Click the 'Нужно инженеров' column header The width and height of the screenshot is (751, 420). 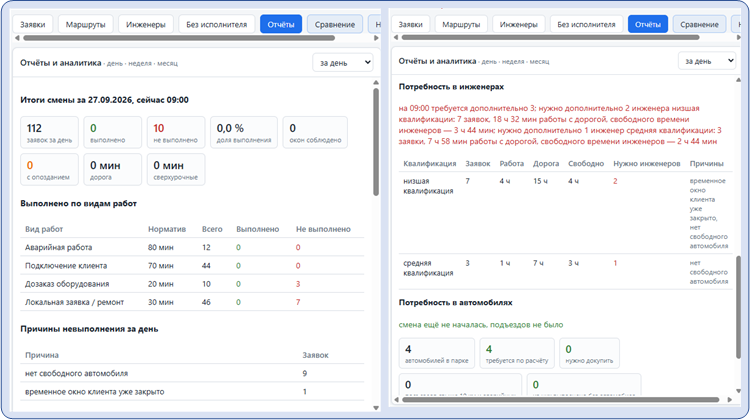pos(647,163)
